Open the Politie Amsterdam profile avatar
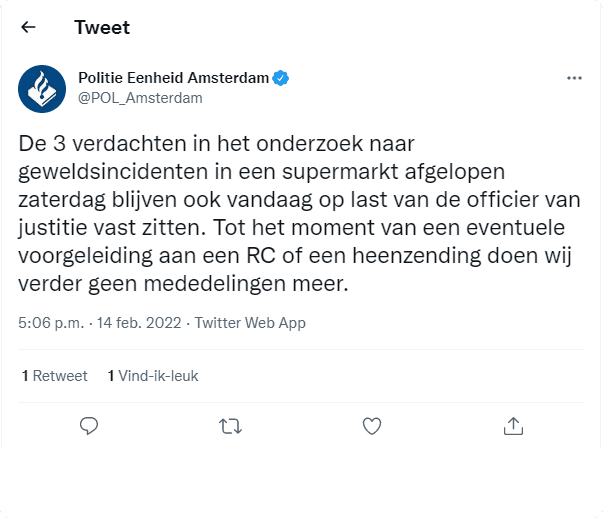603x518 pixels. click(43, 88)
